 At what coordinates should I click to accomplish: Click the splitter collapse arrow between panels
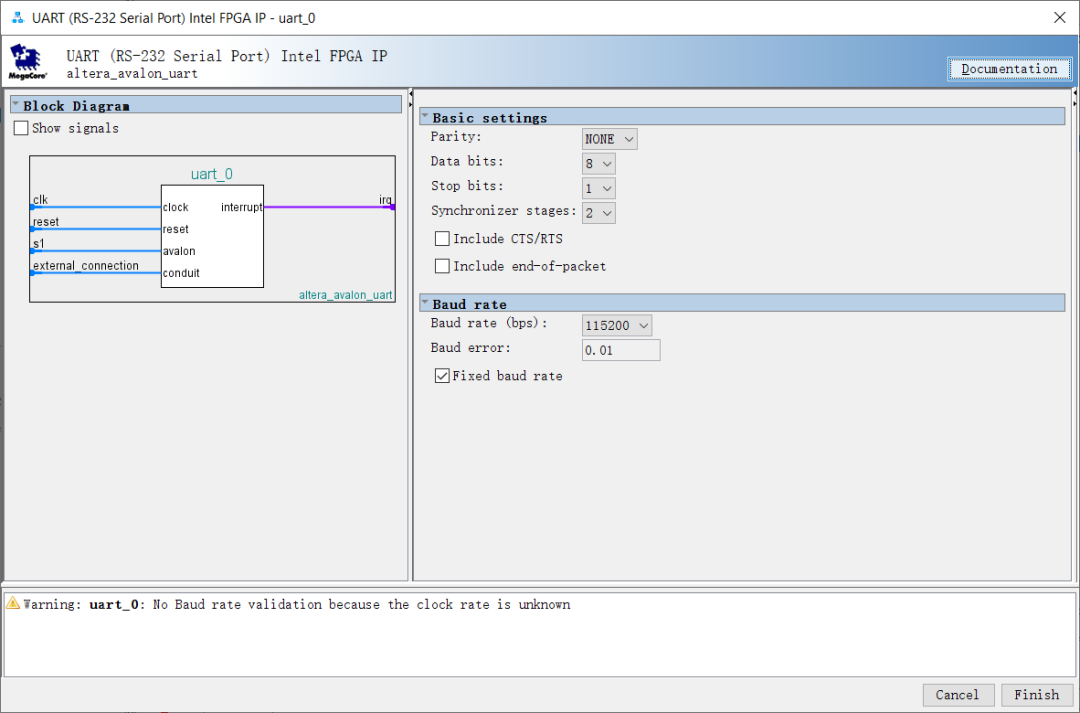[411, 94]
